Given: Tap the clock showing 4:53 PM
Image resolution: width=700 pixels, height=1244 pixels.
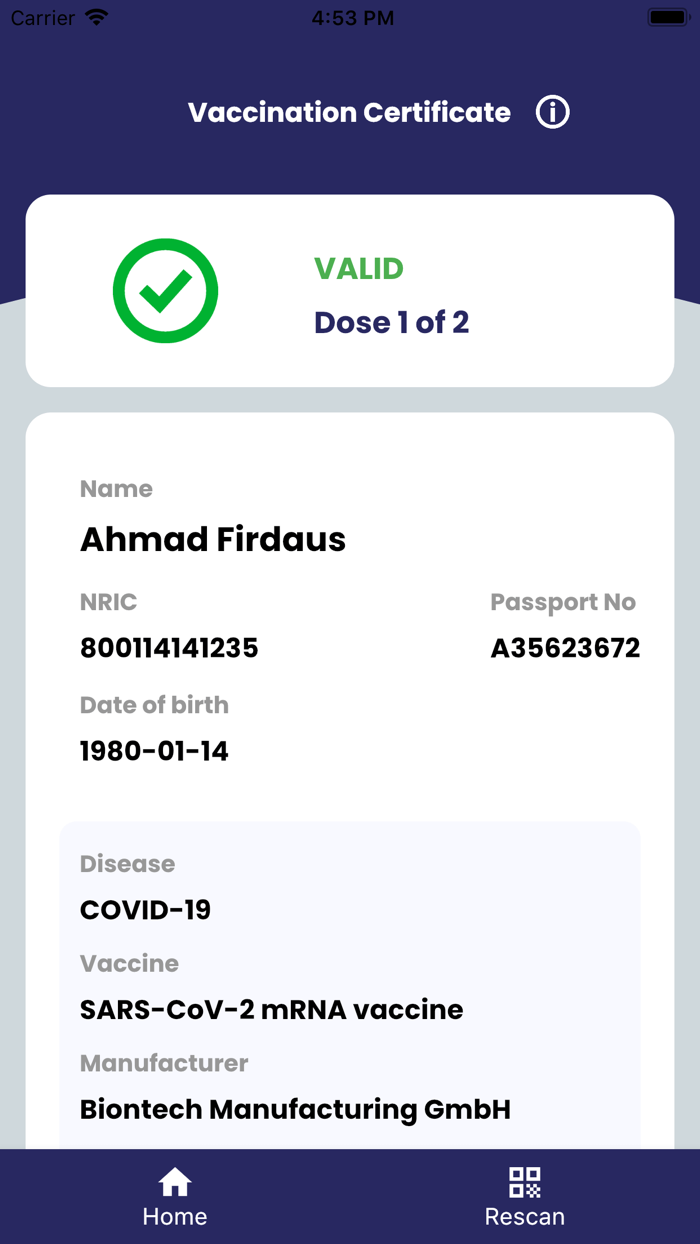Looking at the screenshot, I should pos(353,16).
